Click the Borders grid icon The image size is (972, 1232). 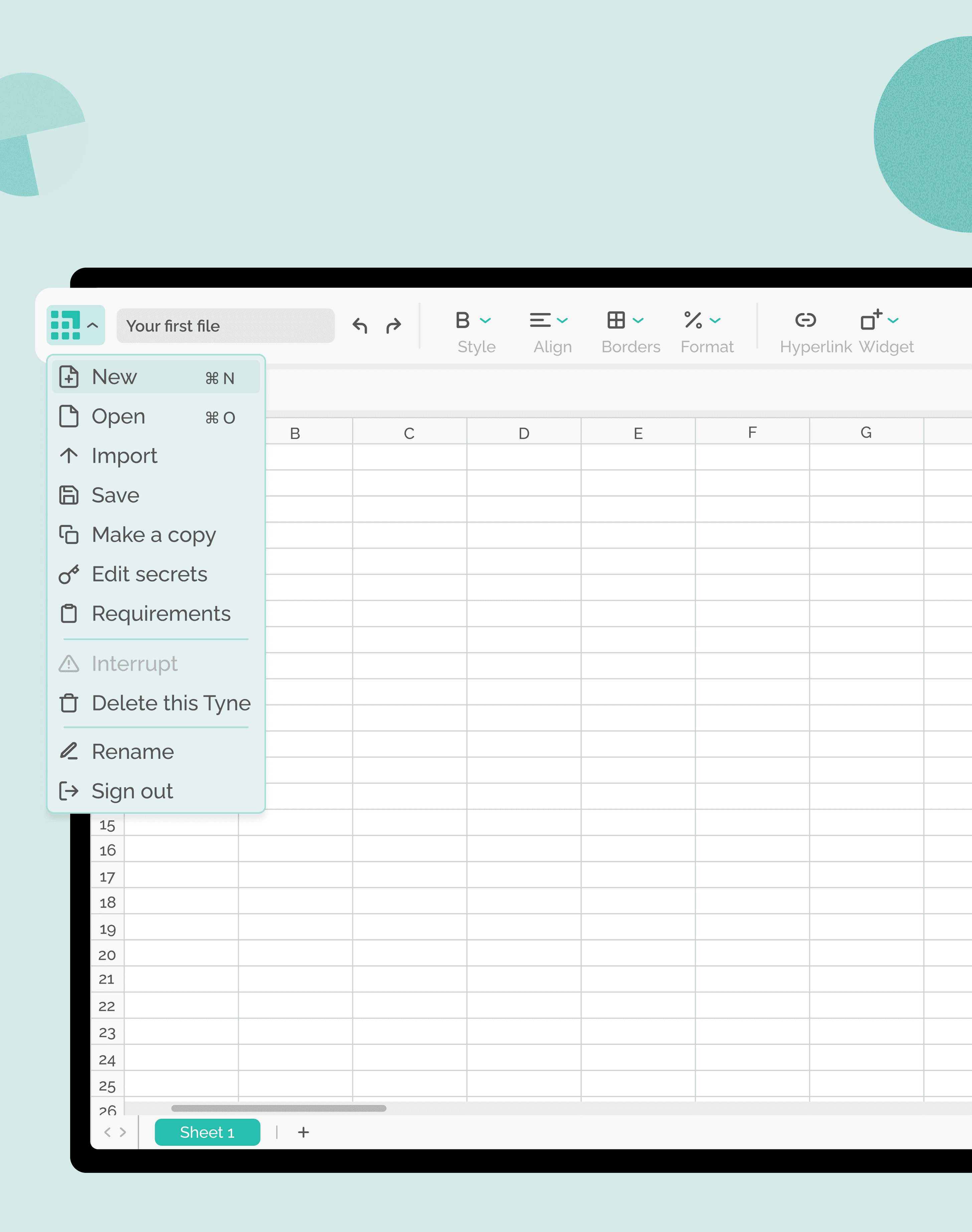coord(616,320)
